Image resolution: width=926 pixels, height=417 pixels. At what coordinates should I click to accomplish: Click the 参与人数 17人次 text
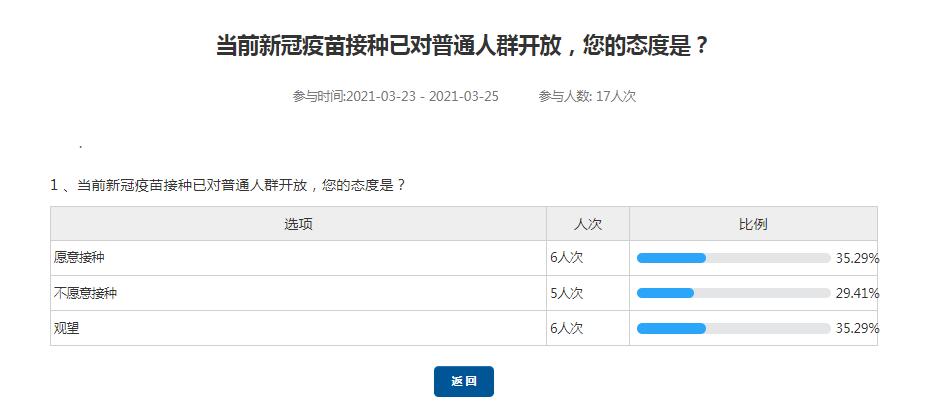tap(587, 96)
